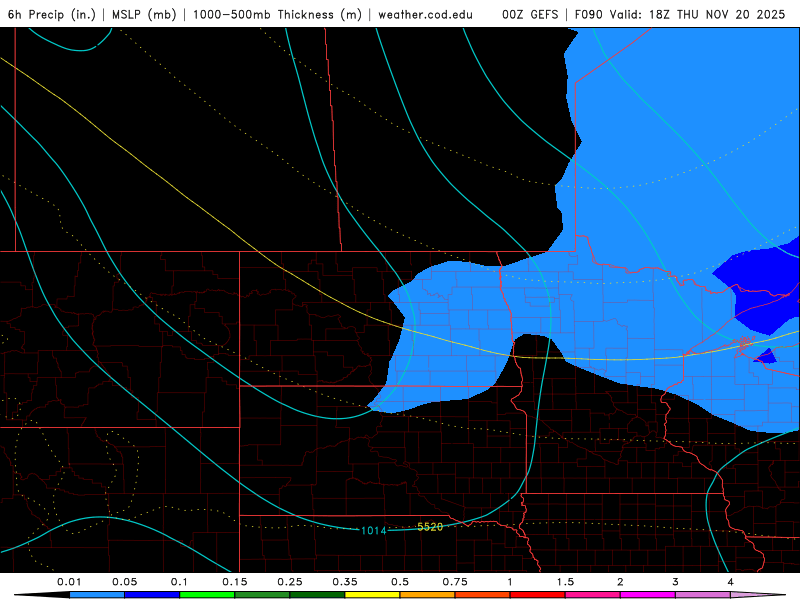Click the 0.75 legend value
This screenshot has height=600, width=800.
click(x=455, y=582)
